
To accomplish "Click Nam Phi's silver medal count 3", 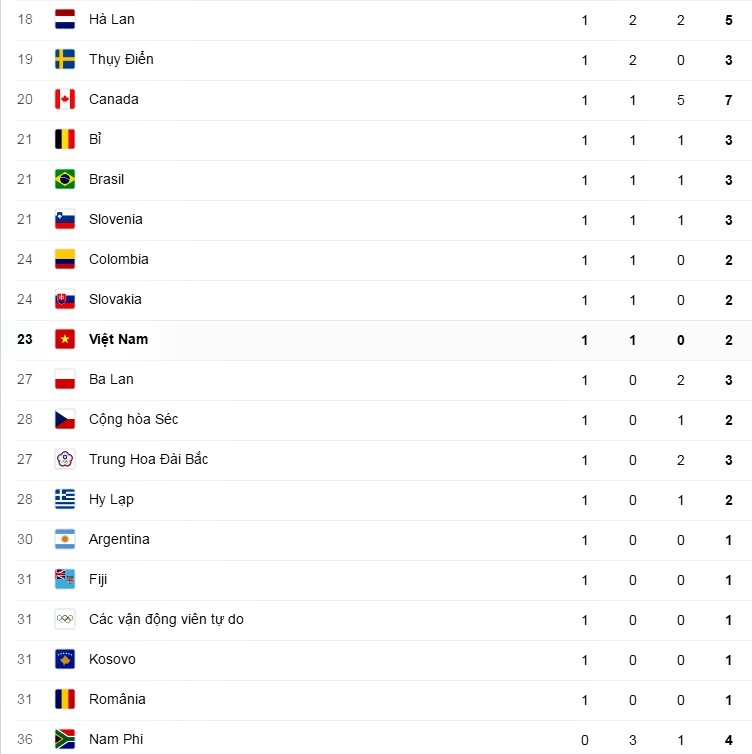I will [x=633, y=739].
